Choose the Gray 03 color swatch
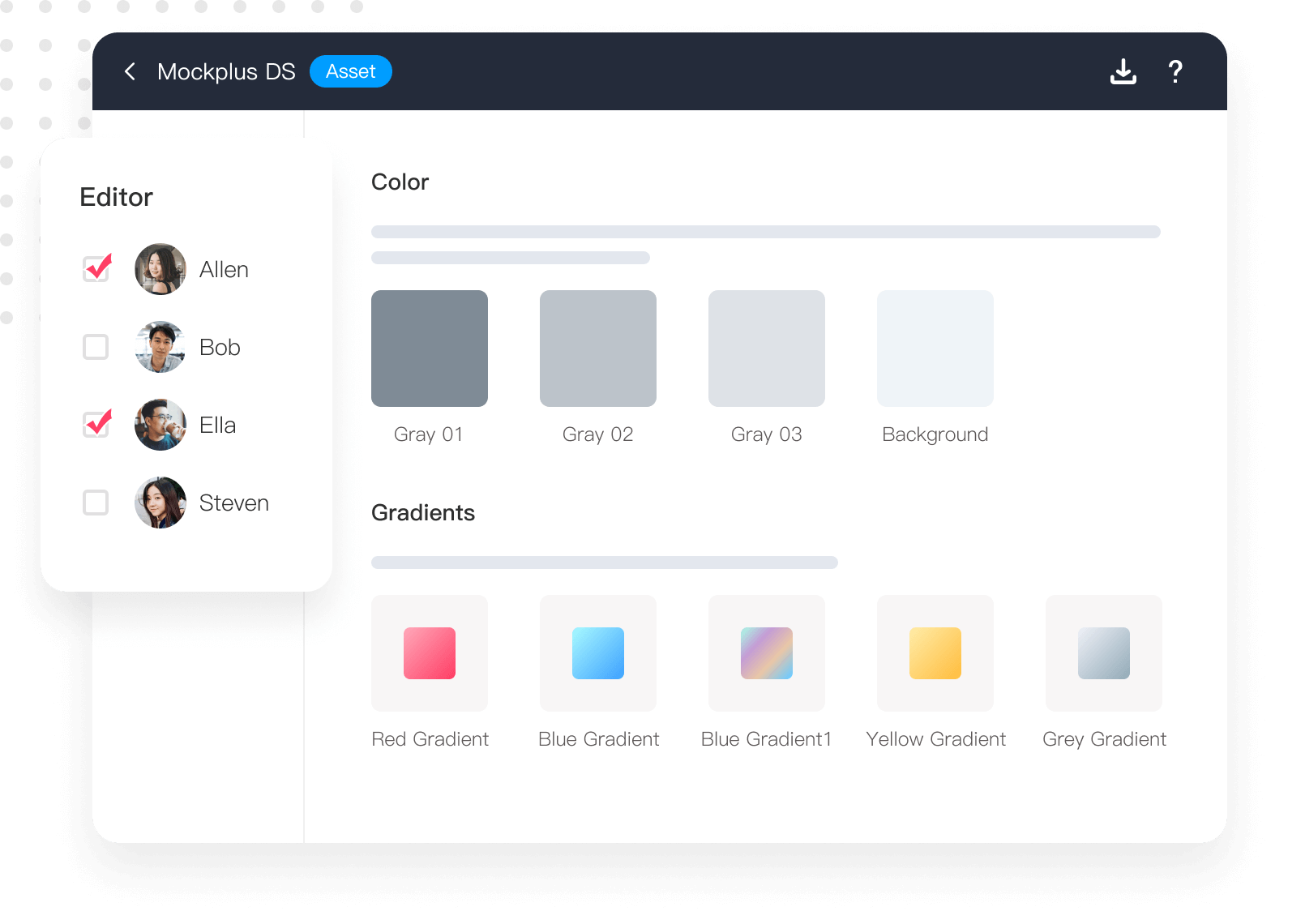This screenshot has width=1305, height=924. tap(767, 349)
